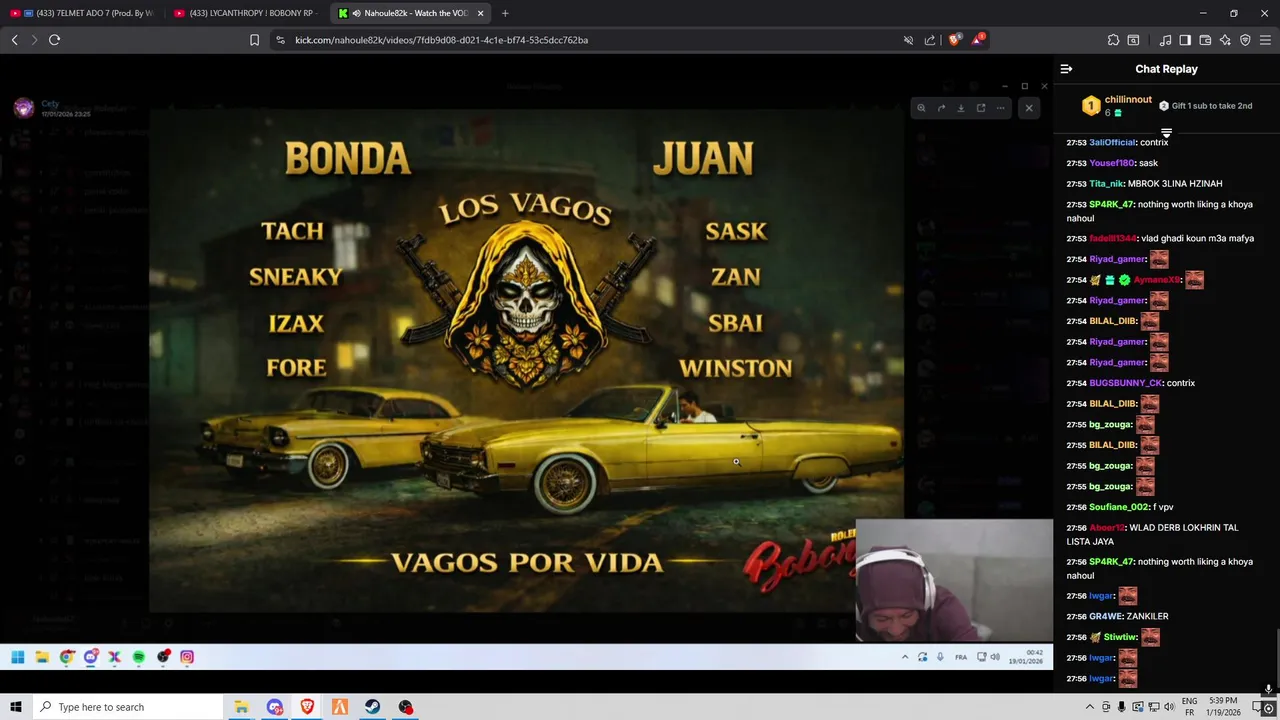Open Brave Shields lion icon

(x=955, y=40)
